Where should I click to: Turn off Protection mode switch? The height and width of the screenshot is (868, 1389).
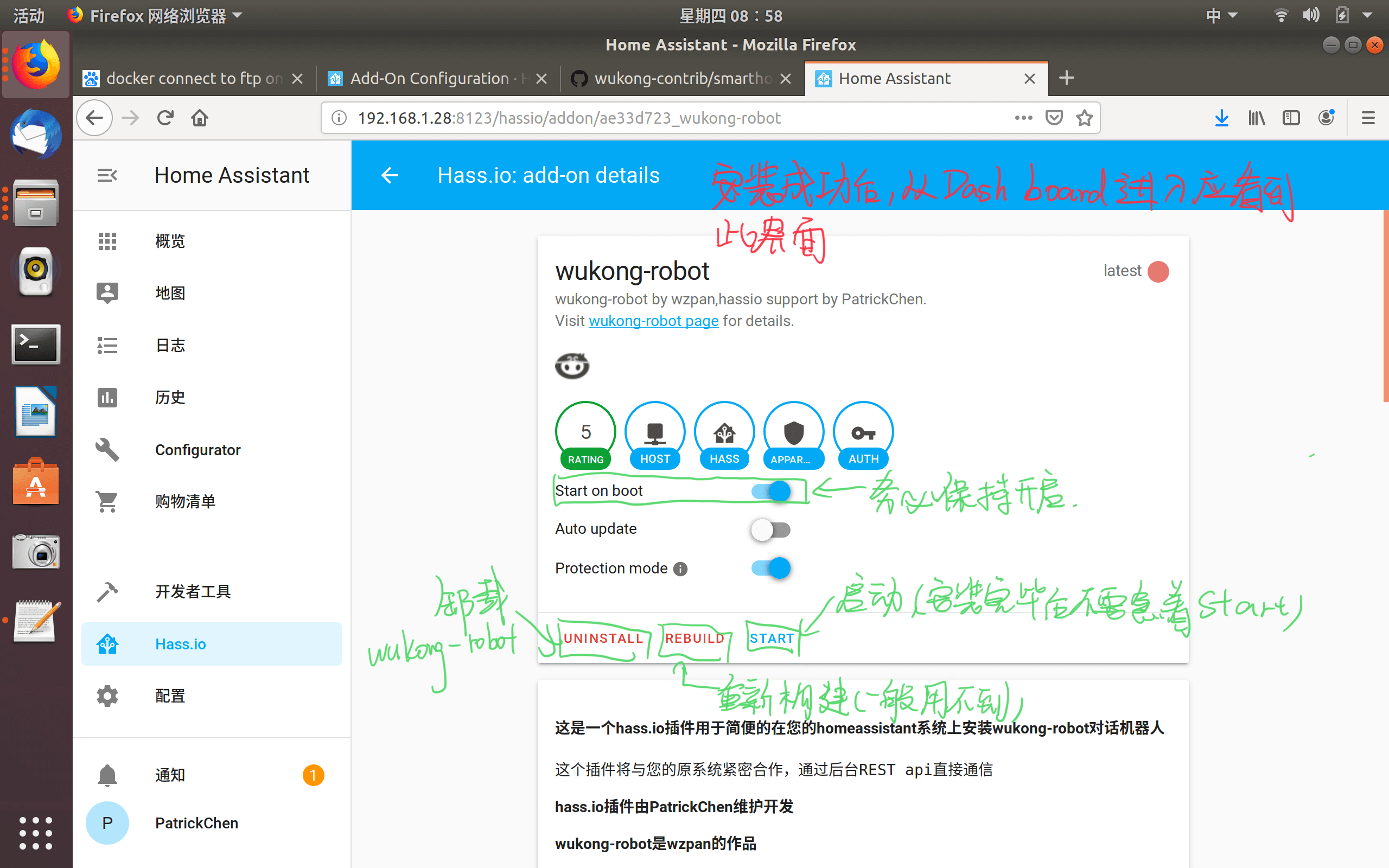[x=771, y=569]
